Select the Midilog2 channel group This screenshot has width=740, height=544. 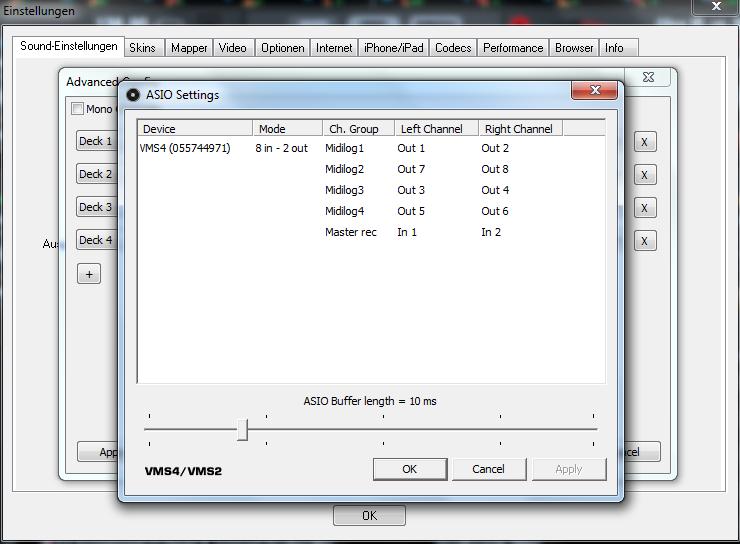pyautogui.click(x=345, y=169)
